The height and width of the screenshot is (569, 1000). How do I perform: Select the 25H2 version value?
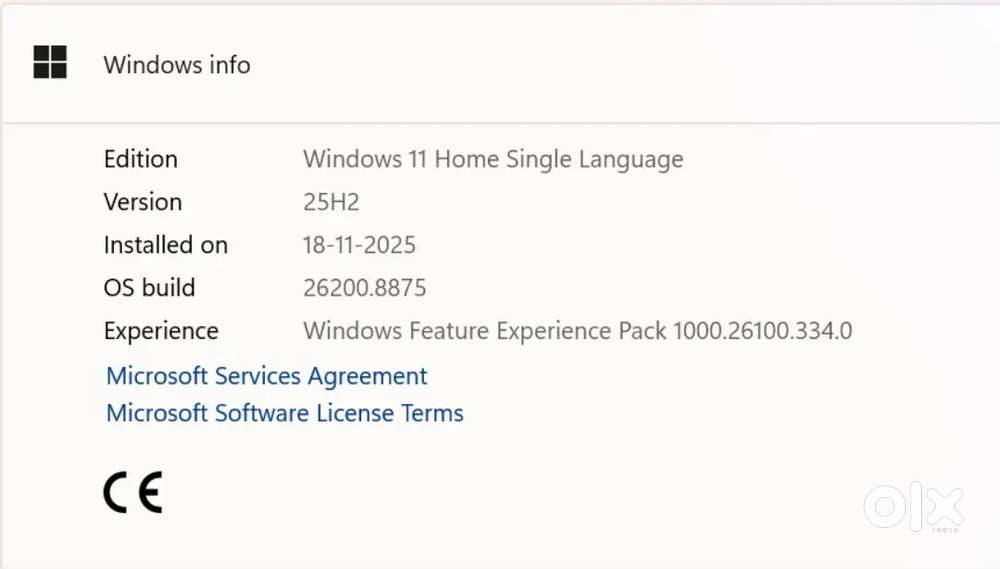pos(331,202)
